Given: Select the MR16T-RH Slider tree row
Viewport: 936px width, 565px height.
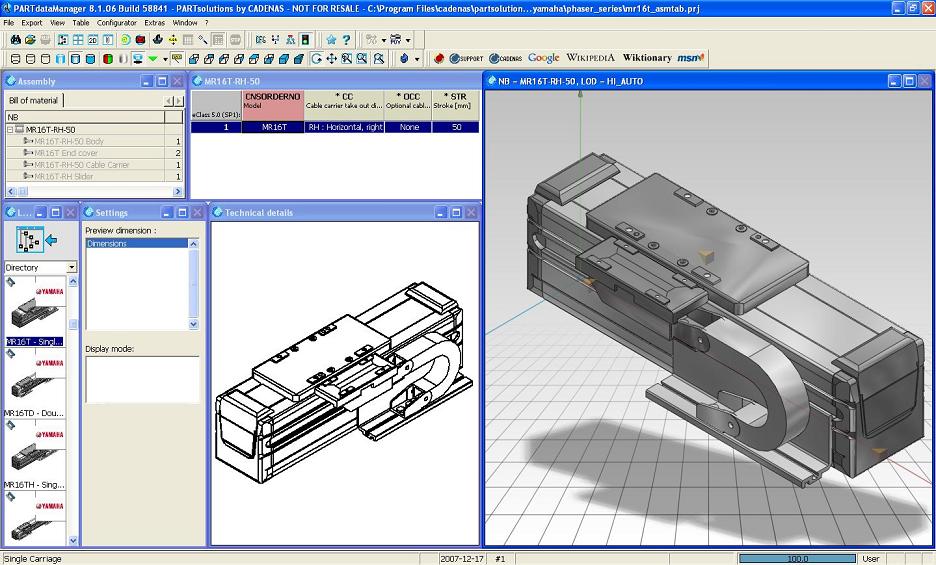Looking at the screenshot, I should 94,176.
